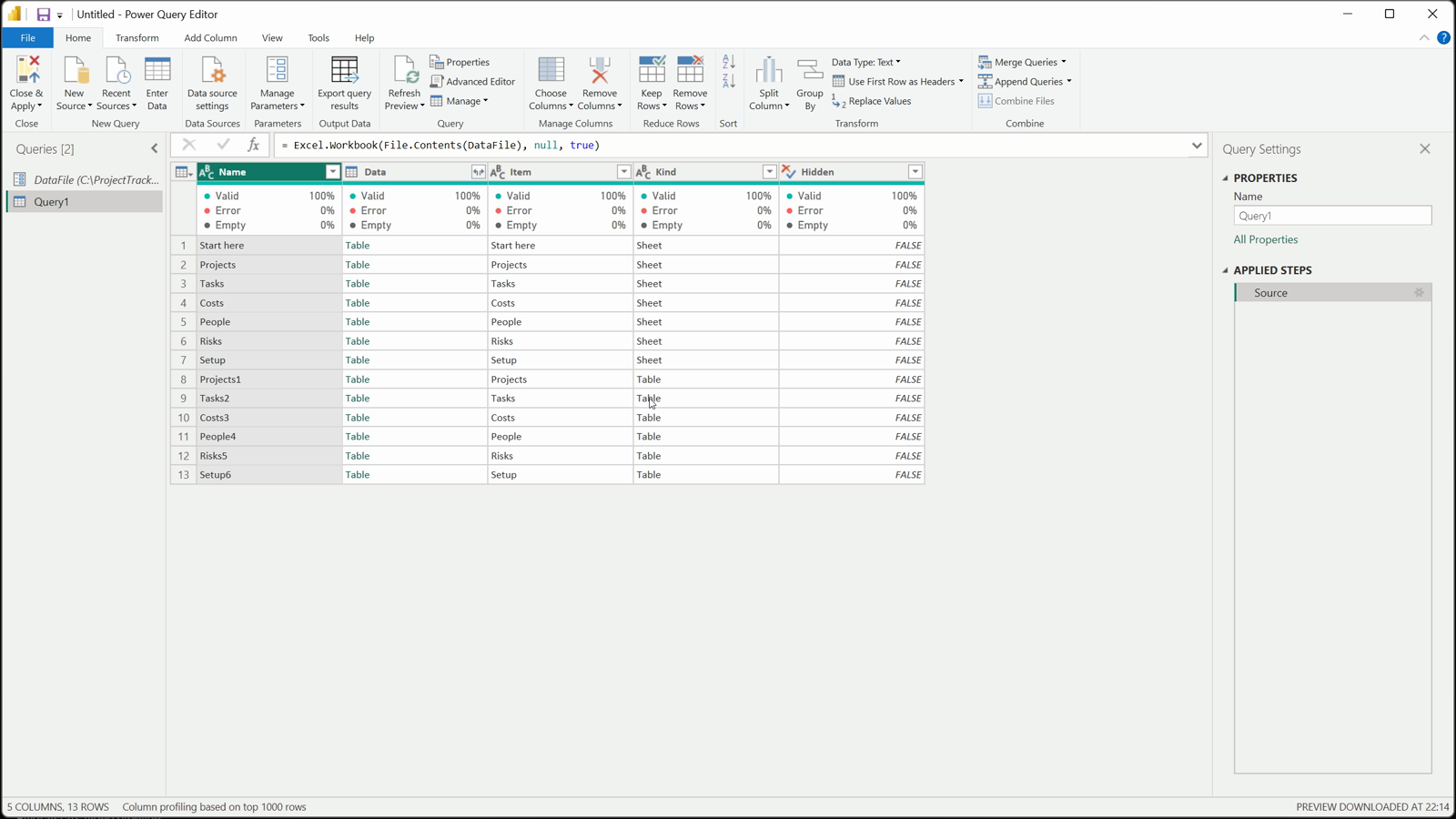Select the DataFile parameter query
1456x819 pixels.
tap(86, 180)
